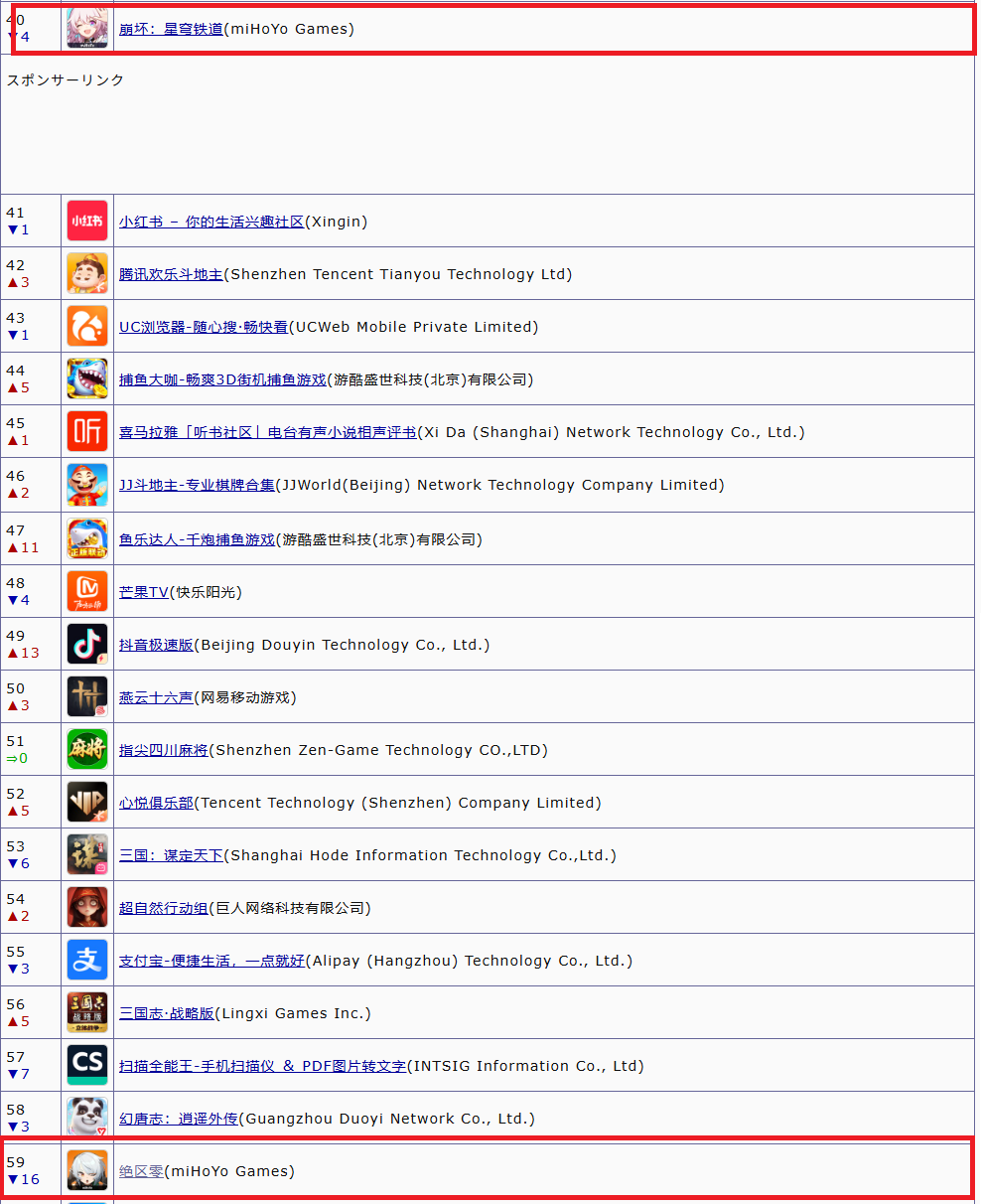
Task: Open the 三国志·战略版 link
Action: (167, 1013)
